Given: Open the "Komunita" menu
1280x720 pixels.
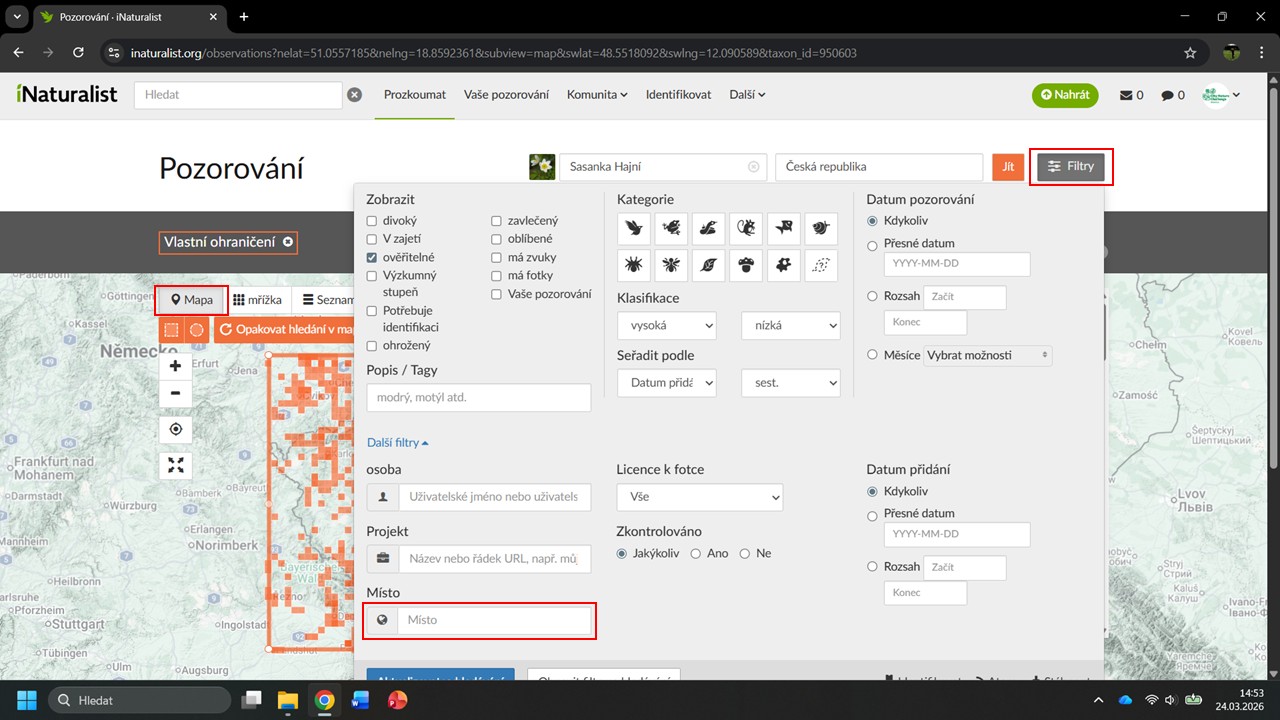Looking at the screenshot, I should [596, 95].
